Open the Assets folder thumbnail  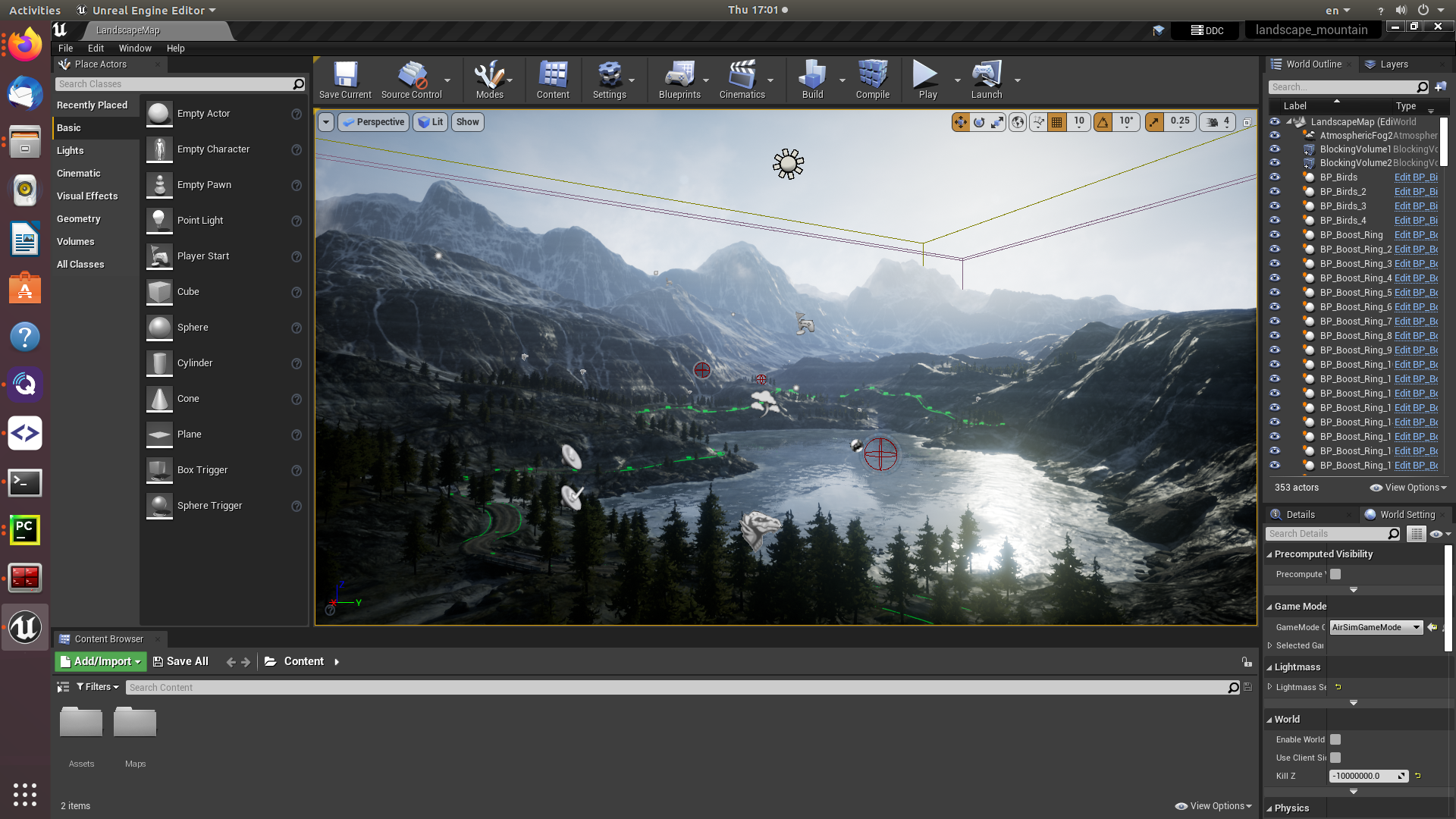pos(81,722)
